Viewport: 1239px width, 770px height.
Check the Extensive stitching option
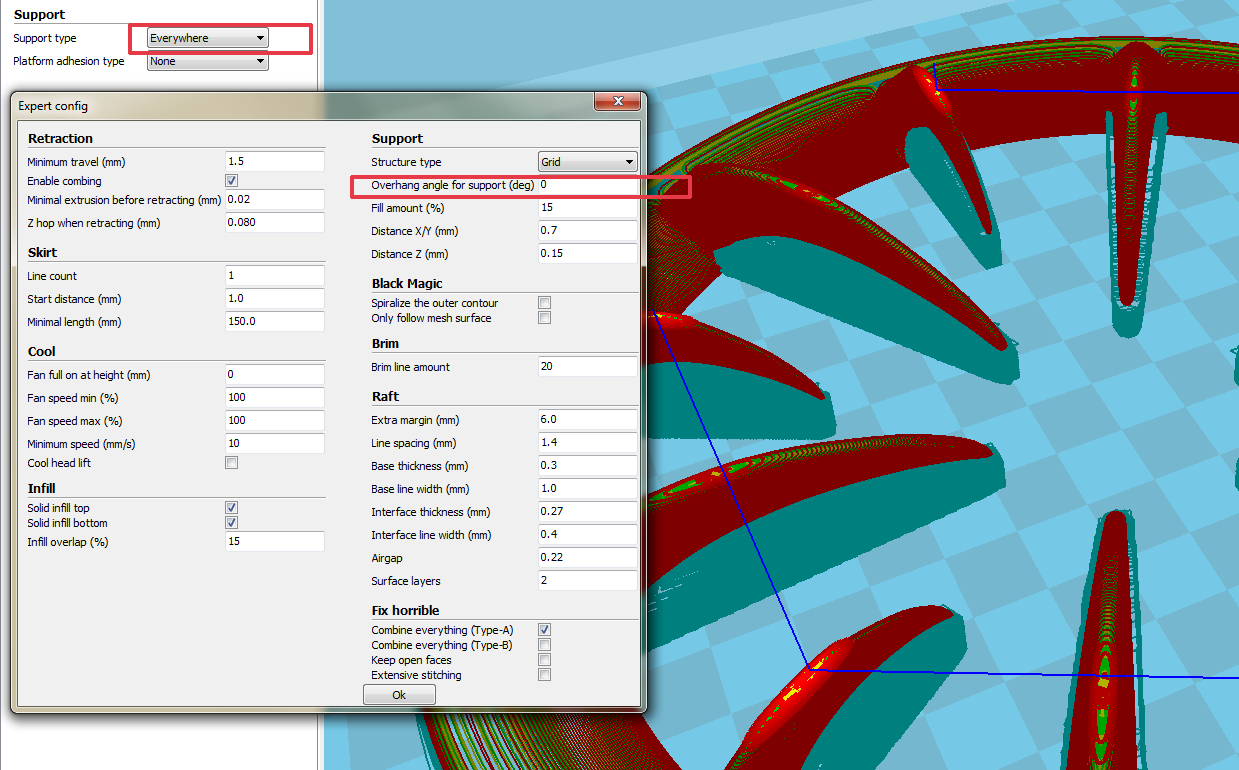tap(545, 675)
